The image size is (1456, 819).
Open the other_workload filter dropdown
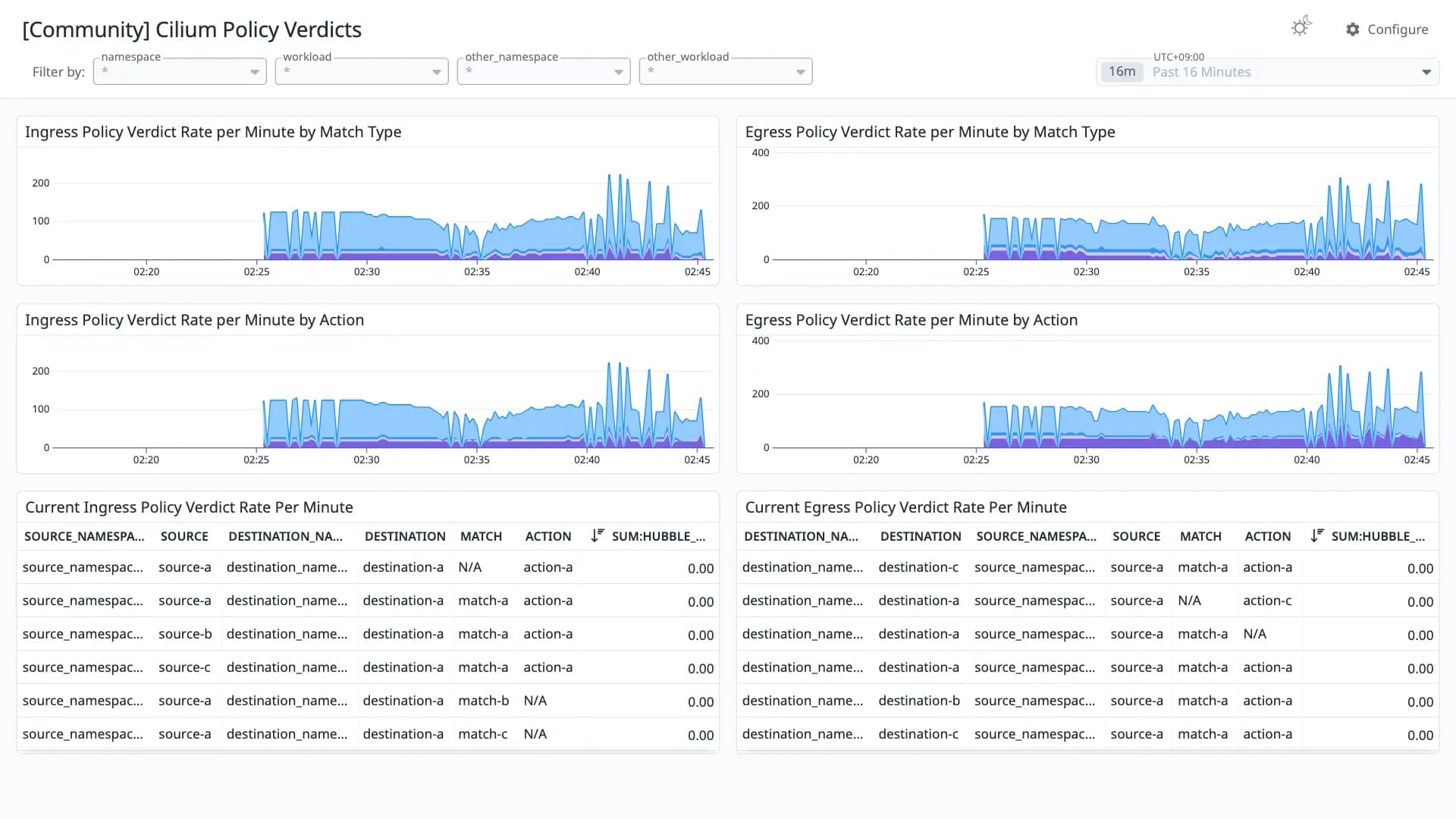point(726,71)
